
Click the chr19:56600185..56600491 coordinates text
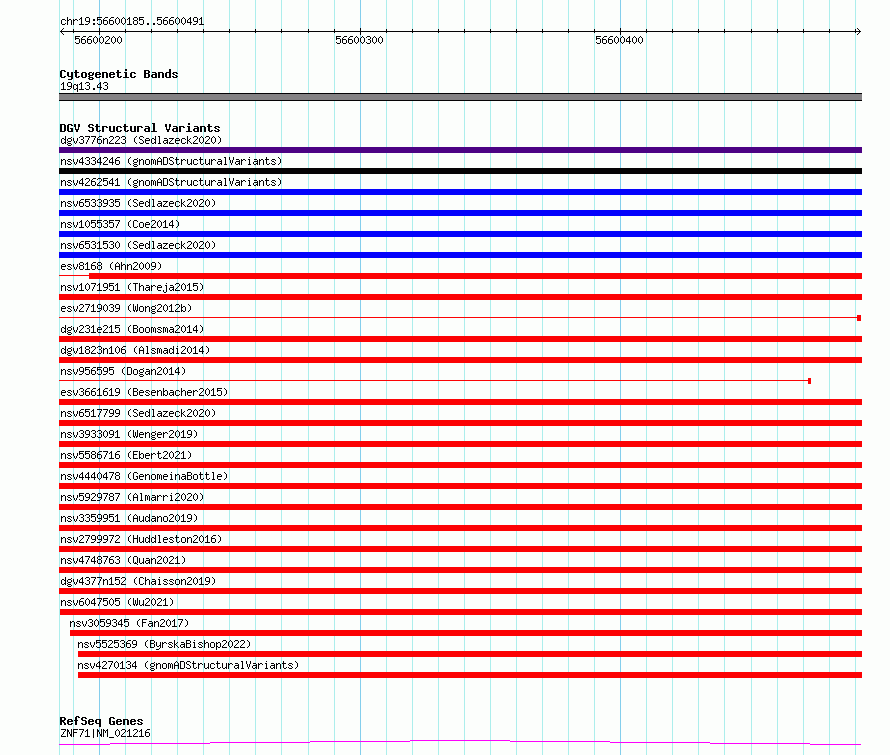coord(132,21)
